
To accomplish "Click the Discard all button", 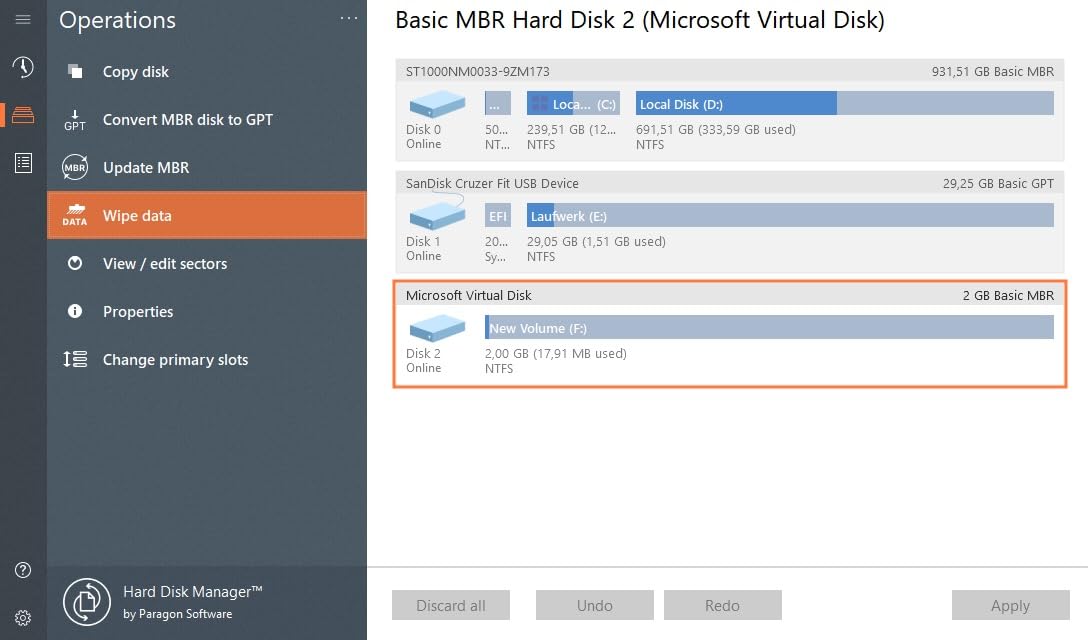I will click(x=451, y=605).
